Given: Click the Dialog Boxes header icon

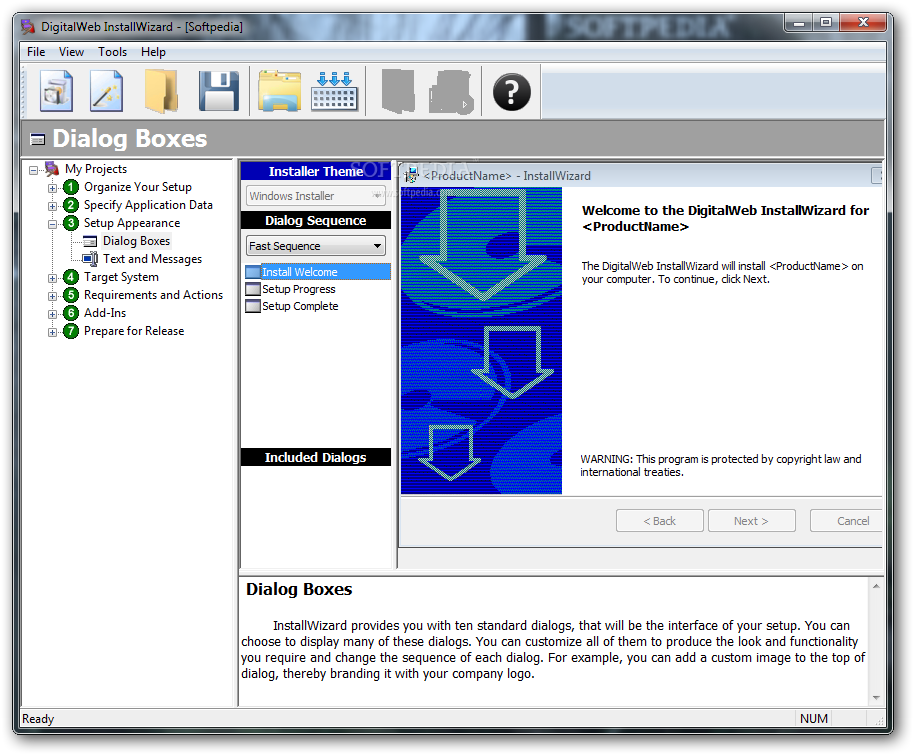Looking at the screenshot, I should coord(37,139).
